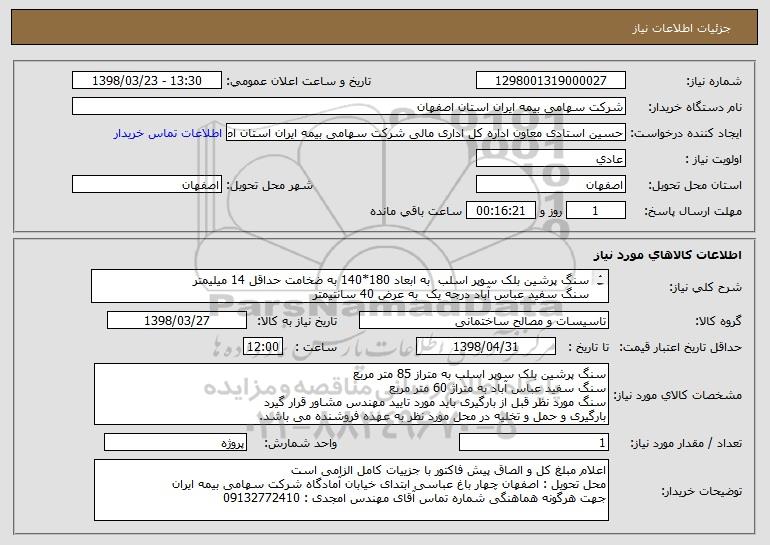770x545 pixels.
Task: Click the نام دستگاه خریدار label
Action: point(695,108)
